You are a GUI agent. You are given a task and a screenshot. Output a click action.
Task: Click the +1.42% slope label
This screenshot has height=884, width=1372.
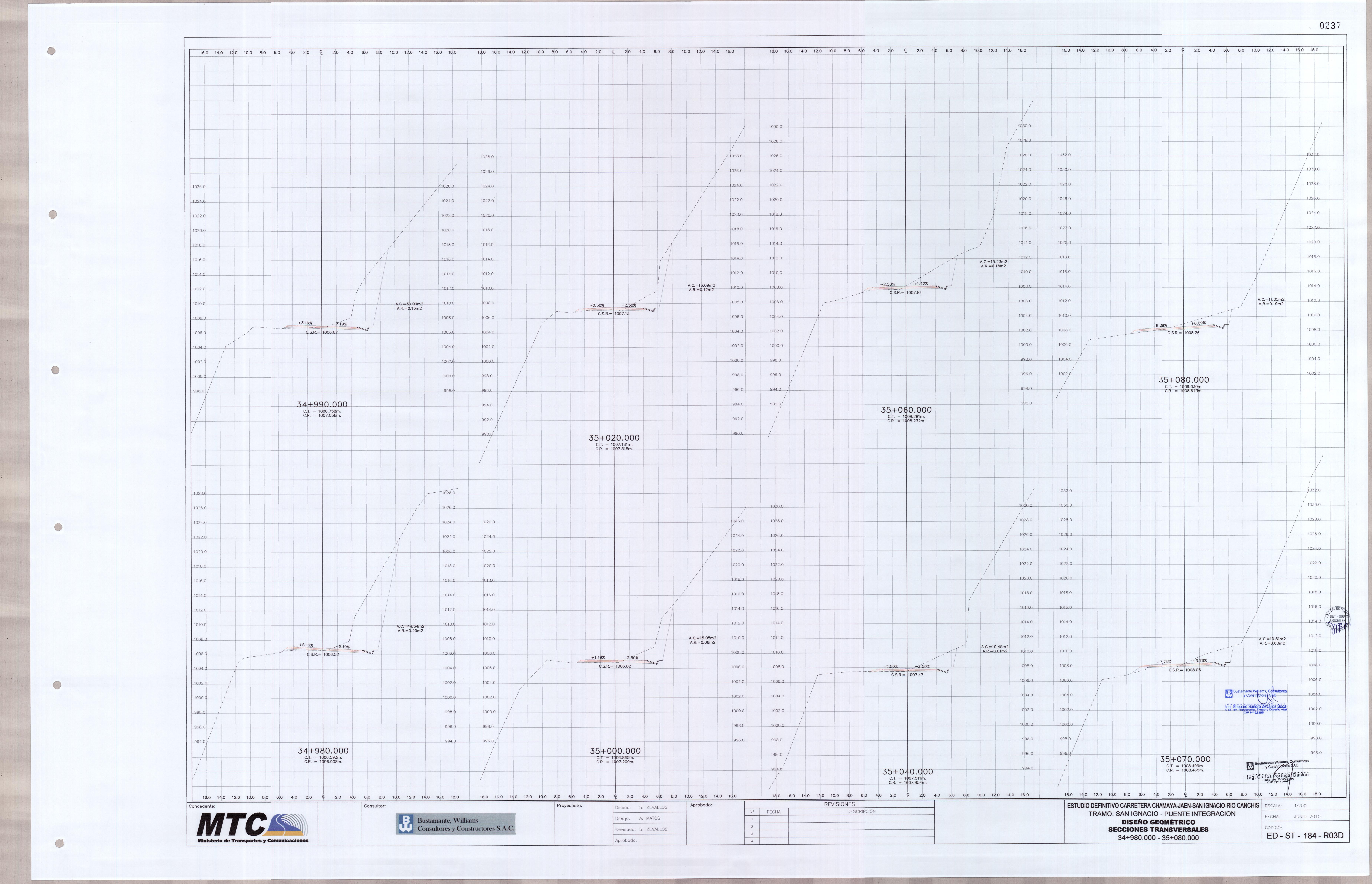921,284
